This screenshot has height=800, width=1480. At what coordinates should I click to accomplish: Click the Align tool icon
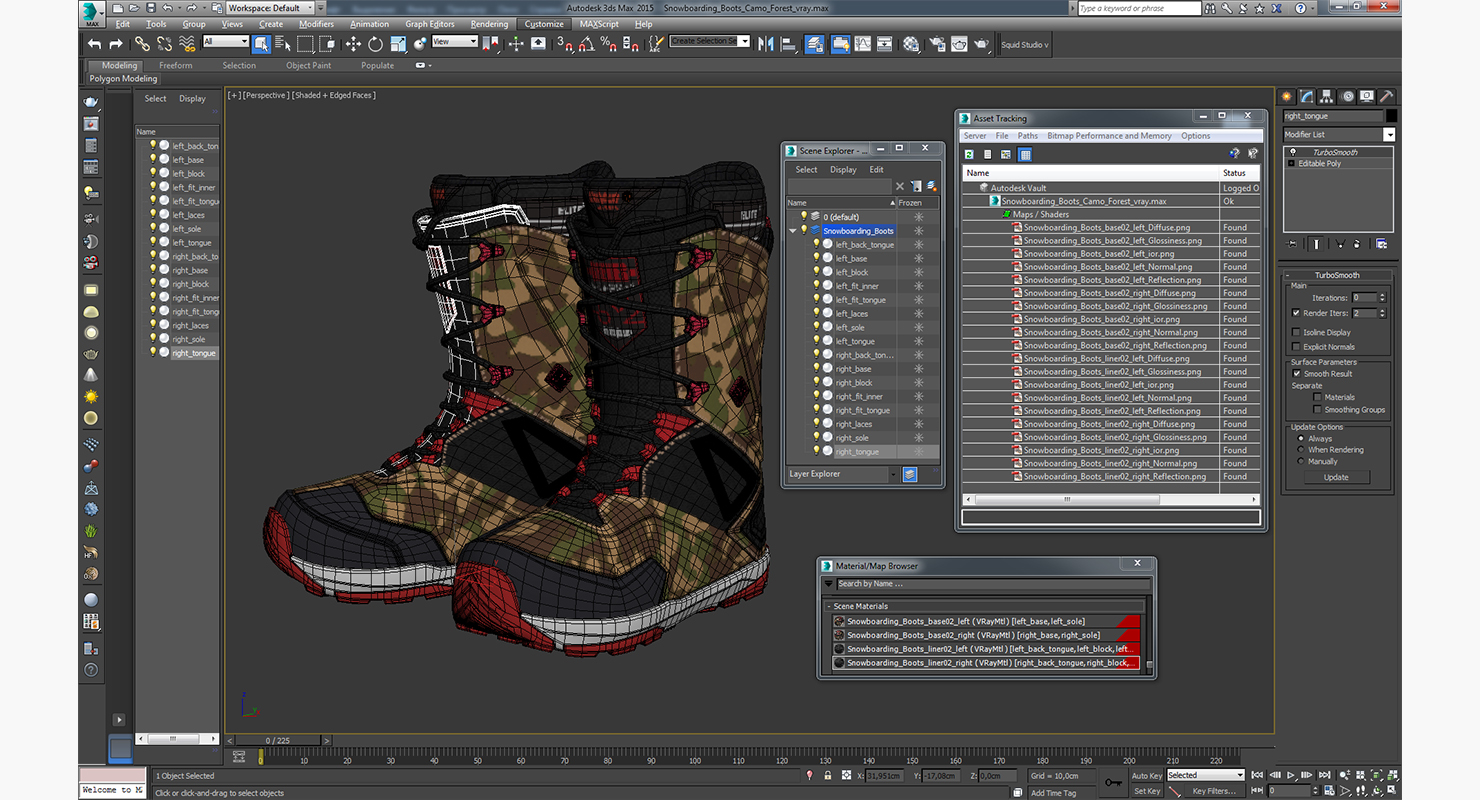tap(788, 44)
